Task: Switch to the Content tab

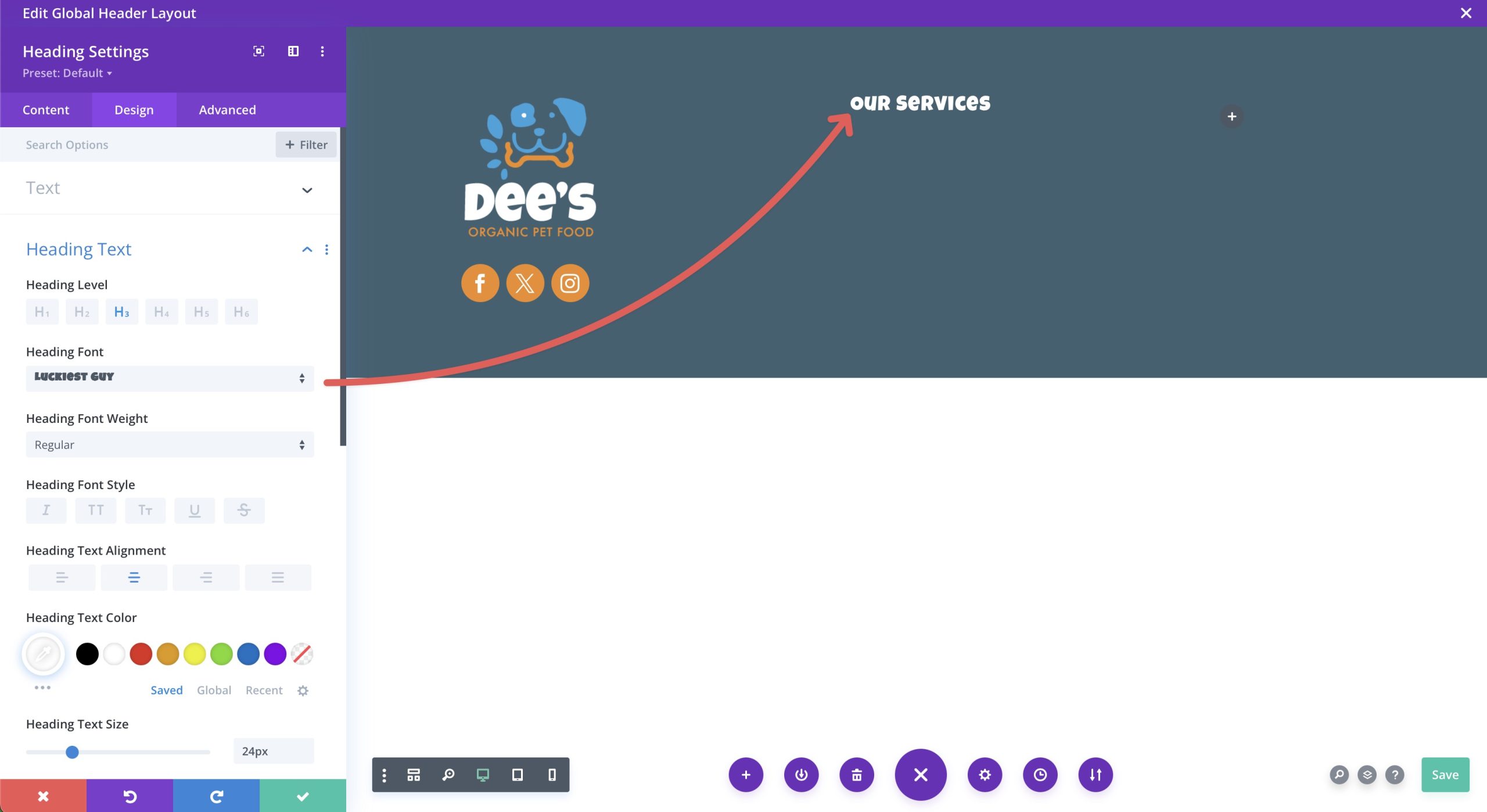Action: click(x=46, y=110)
